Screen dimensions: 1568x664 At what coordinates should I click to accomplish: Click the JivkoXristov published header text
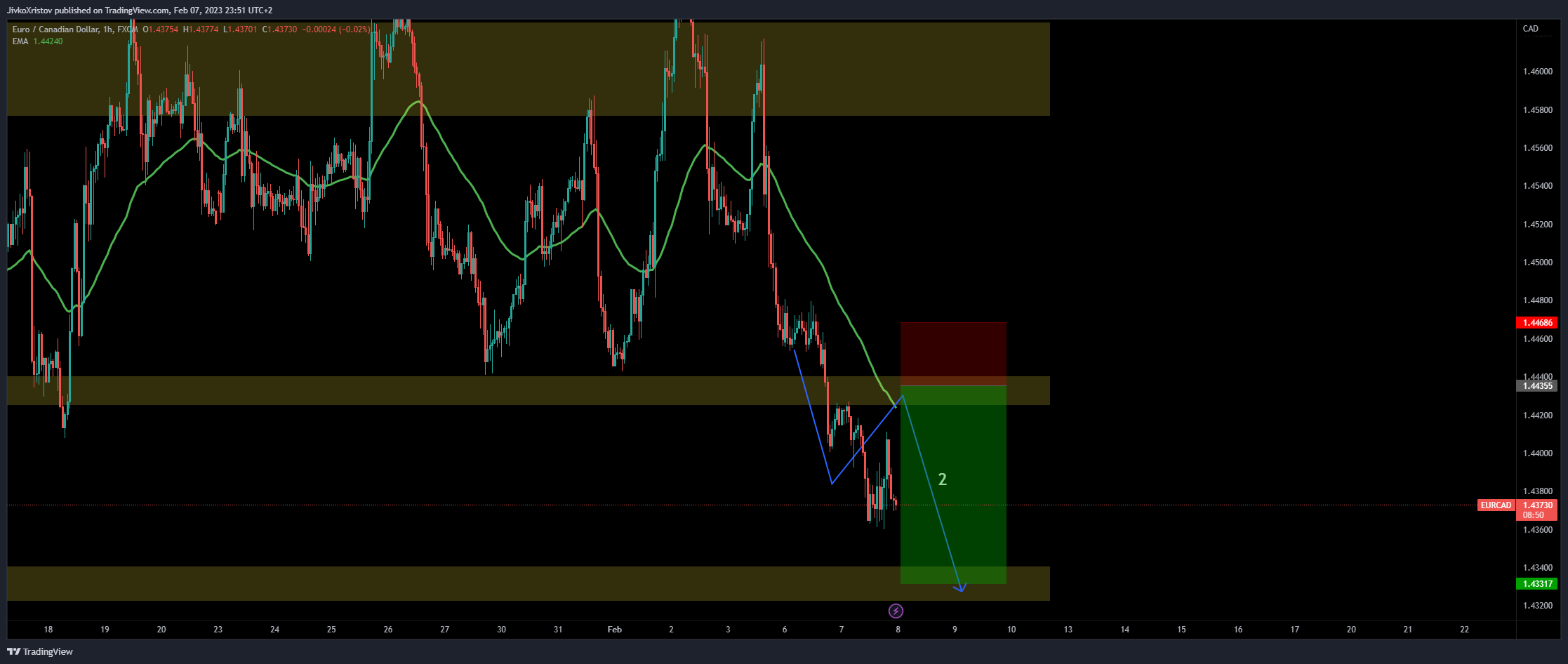click(140, 10)
